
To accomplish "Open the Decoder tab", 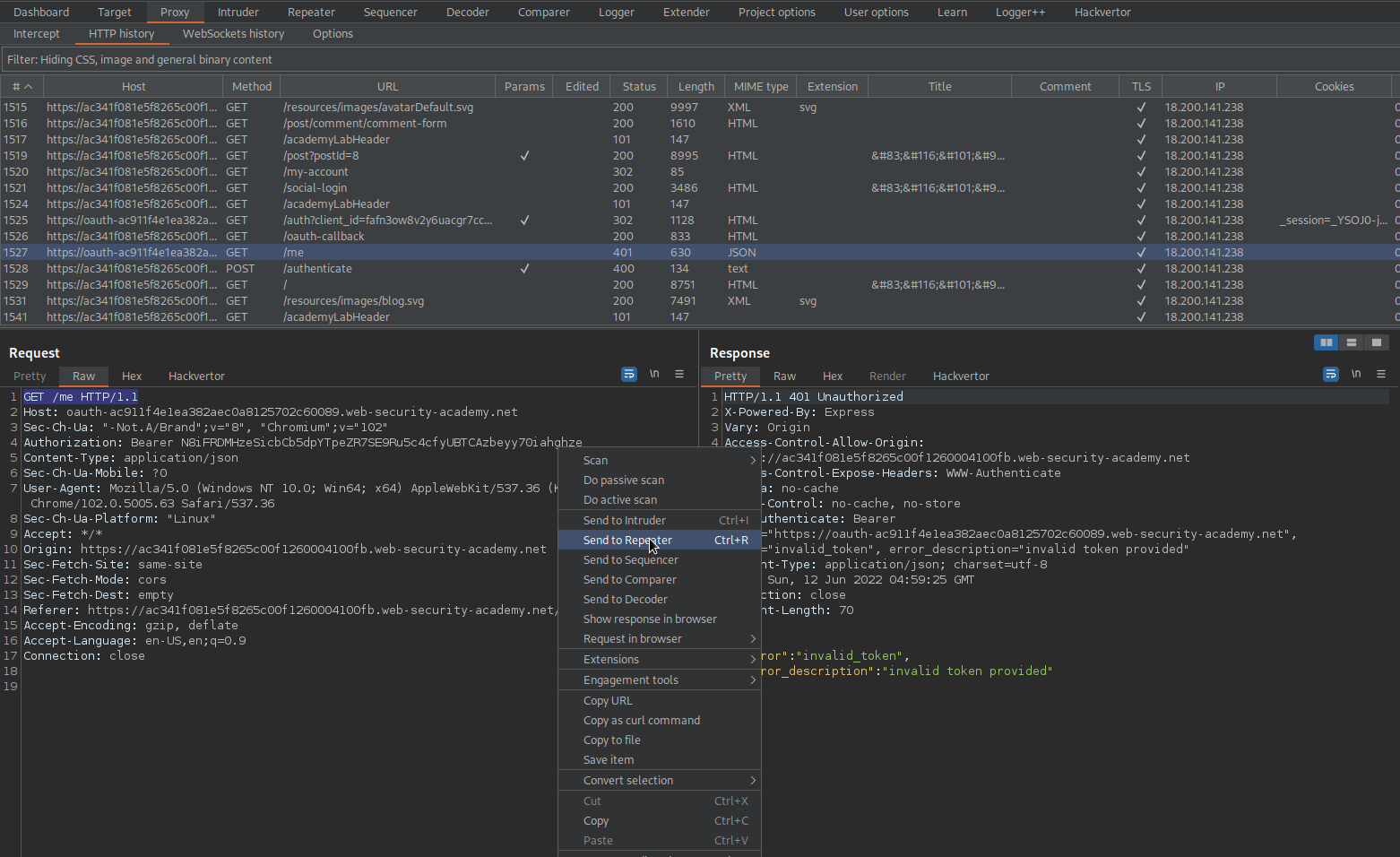I will tap(468, 12).
